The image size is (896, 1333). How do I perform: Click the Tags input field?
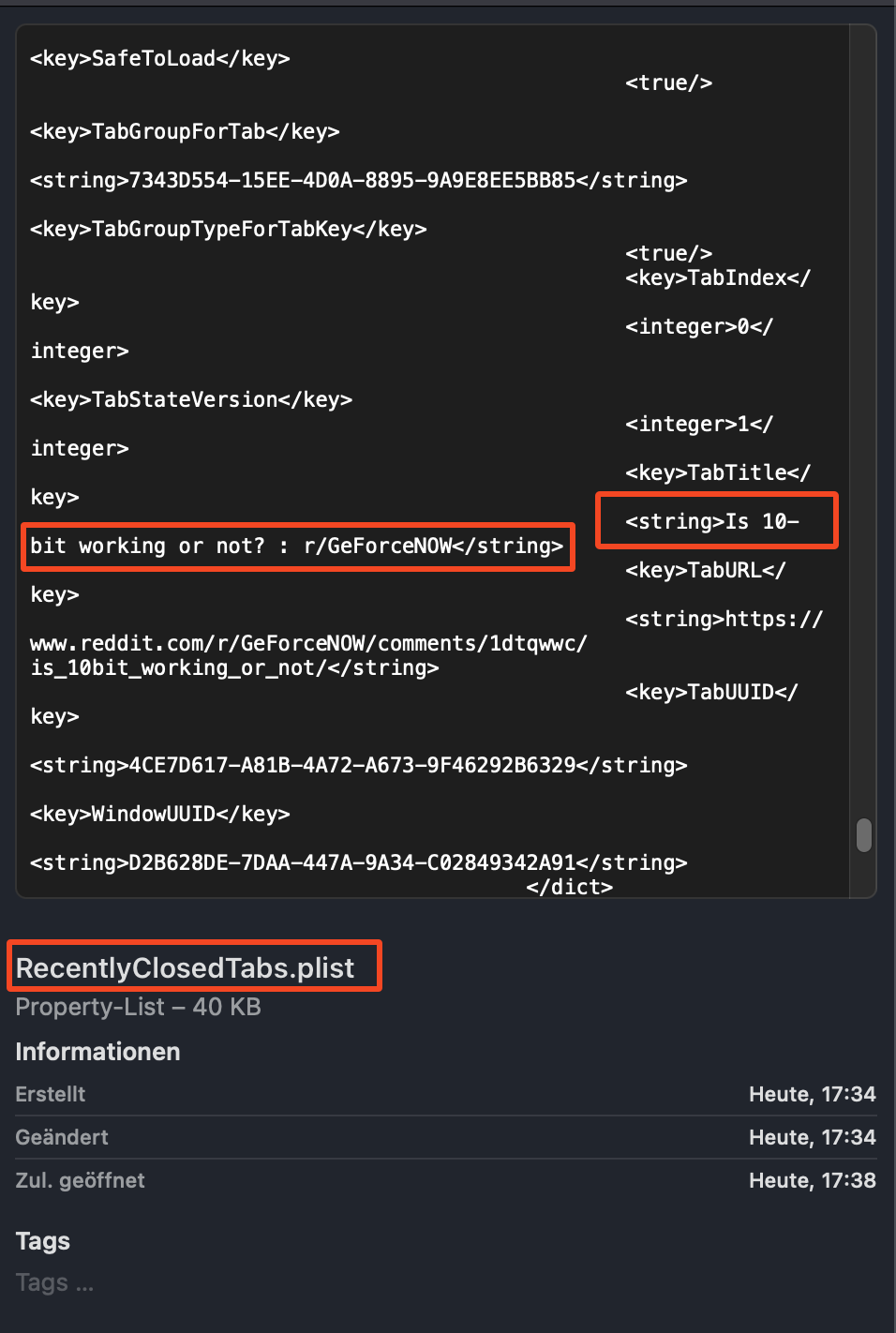54,1282
